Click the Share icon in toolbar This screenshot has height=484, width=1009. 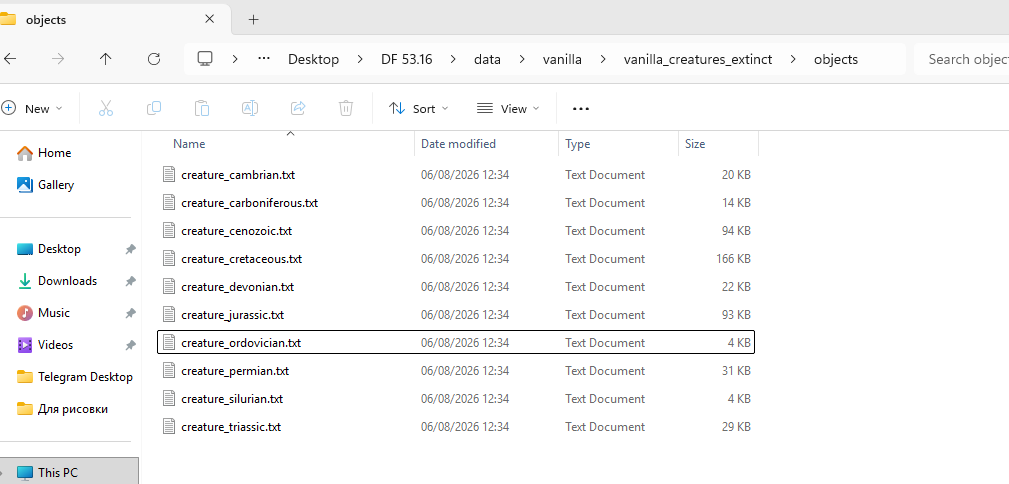click(298, 108)
